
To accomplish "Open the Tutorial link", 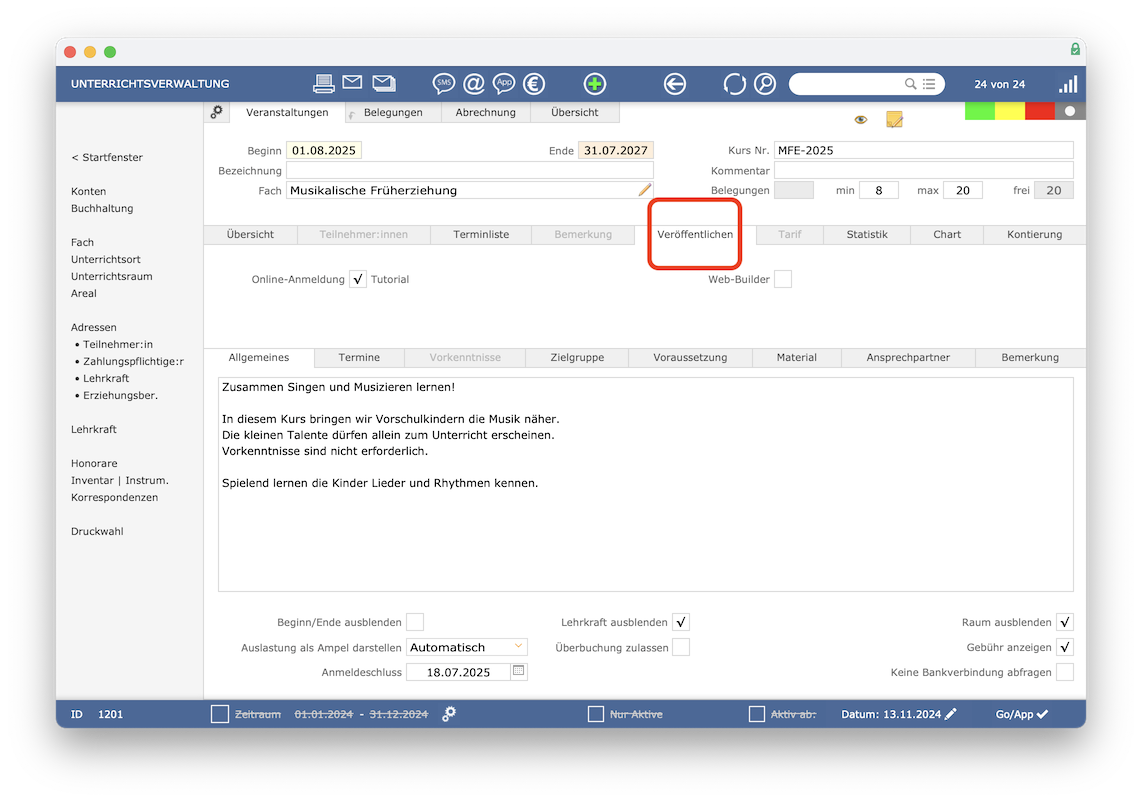I will coord(390,280).
